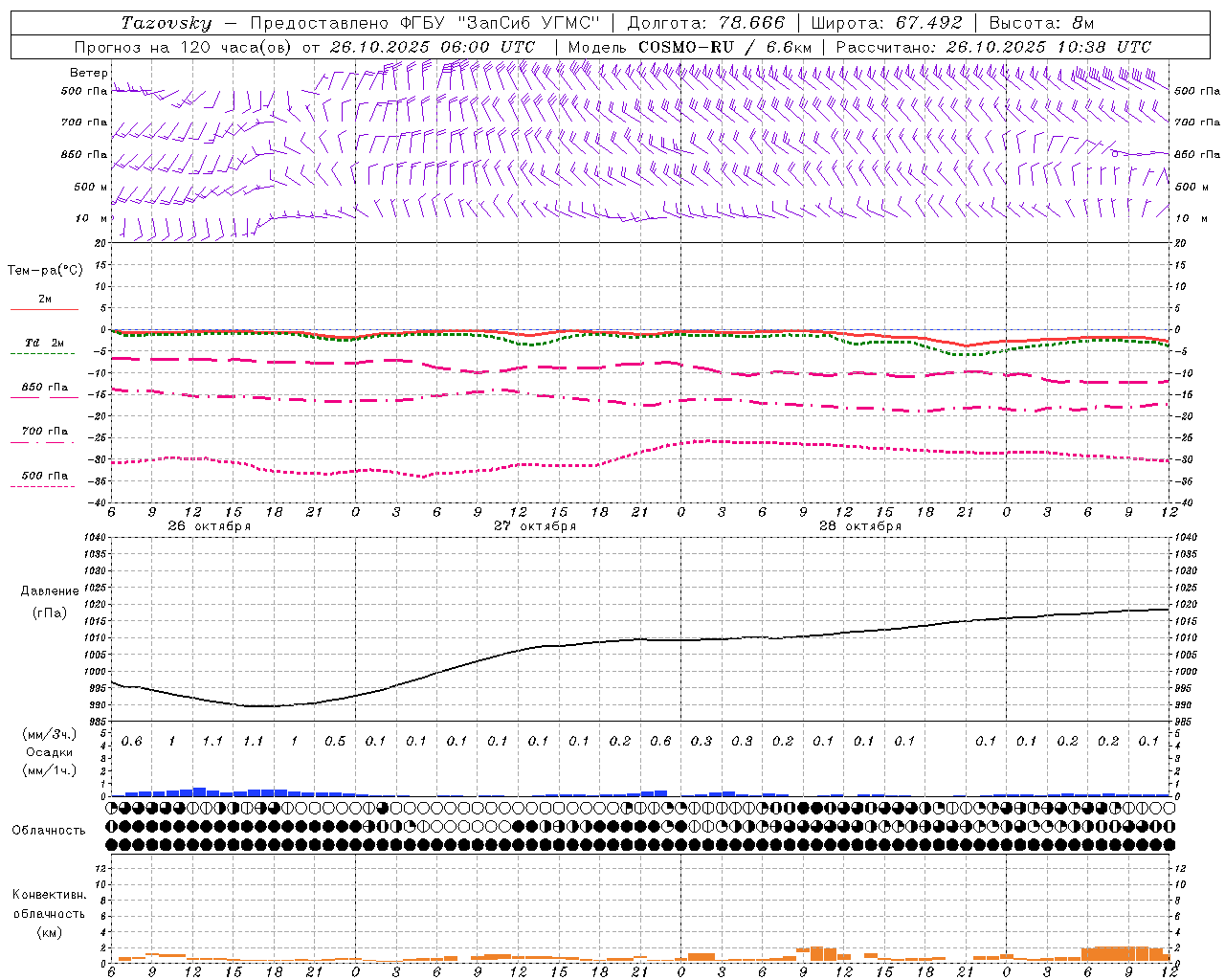Click the '985' tick on the left pressure axis
The width and height of the screenshot is (1225, 980).
point(97,722)
